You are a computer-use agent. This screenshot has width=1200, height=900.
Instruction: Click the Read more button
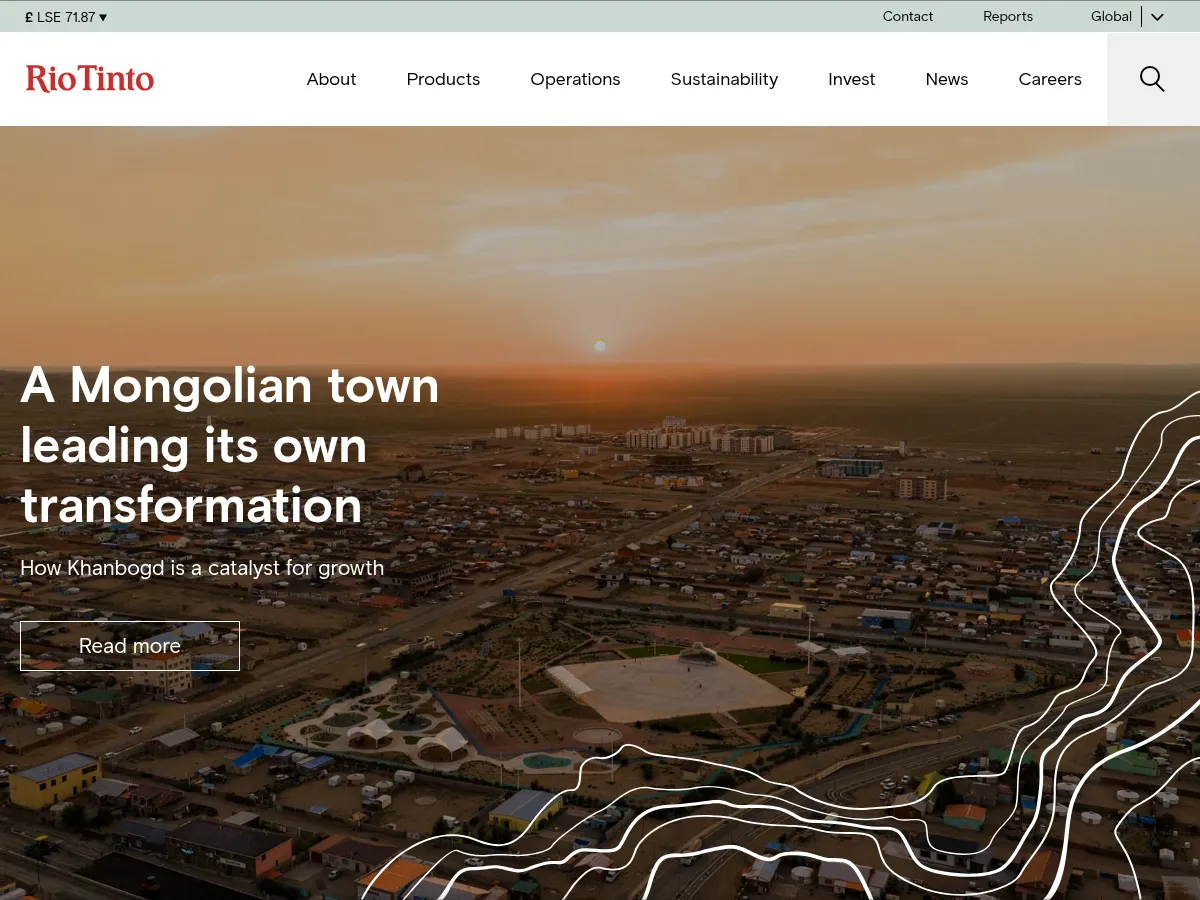(x=130, y=646)
